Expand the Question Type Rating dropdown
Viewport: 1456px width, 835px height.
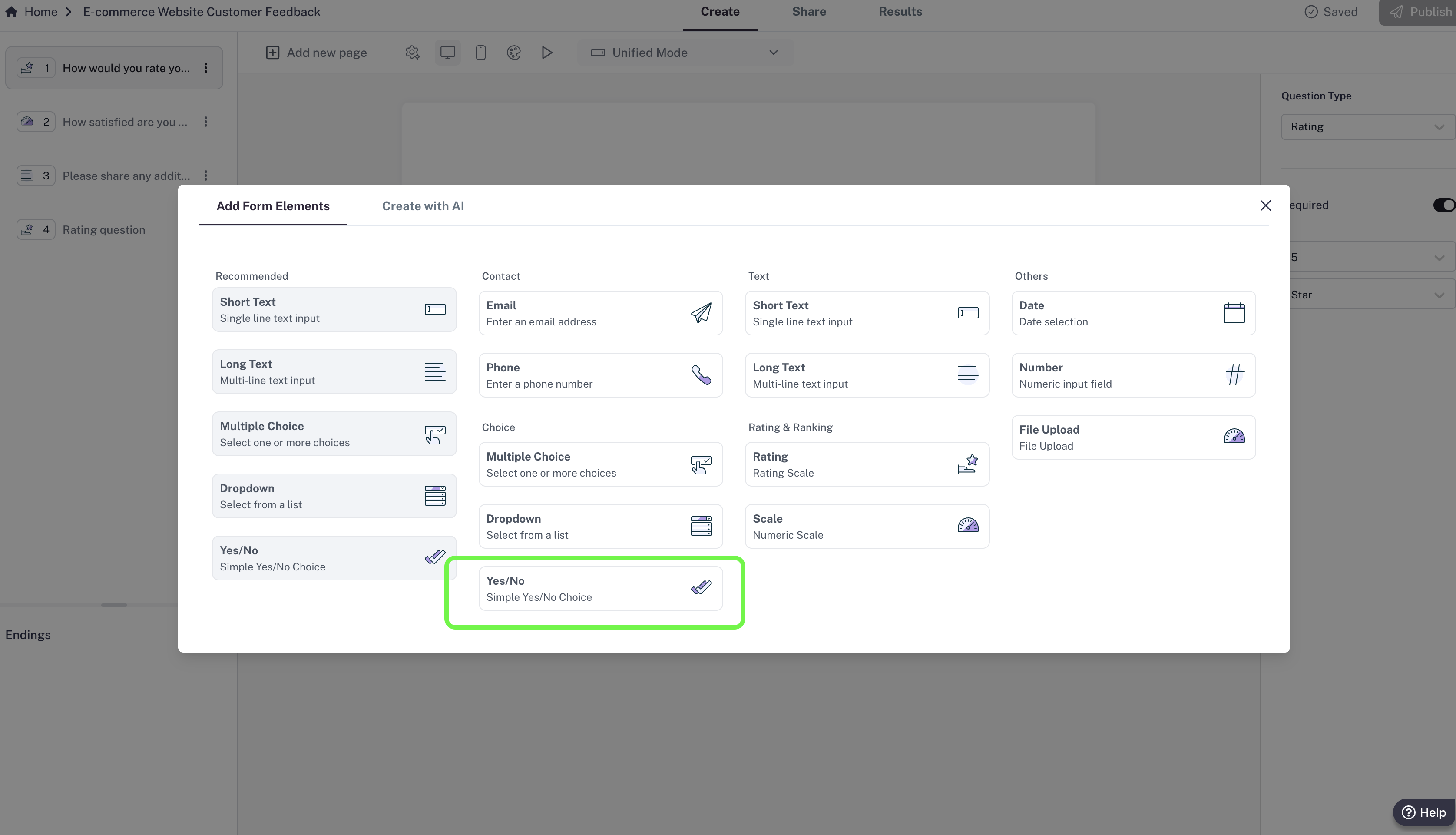click(1367, 127)
